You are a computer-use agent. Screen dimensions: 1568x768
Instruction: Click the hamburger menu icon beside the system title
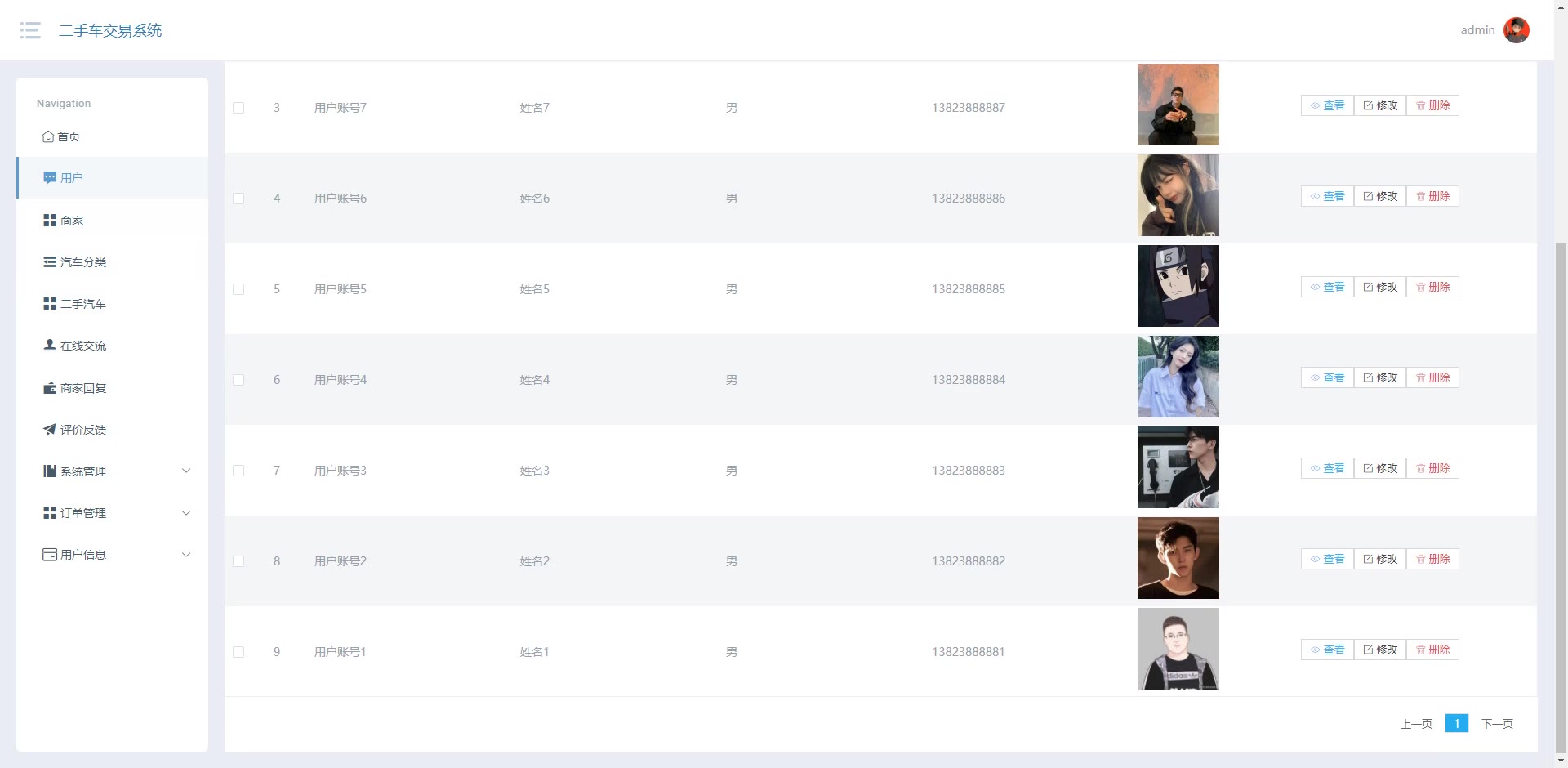coord(30,30)
